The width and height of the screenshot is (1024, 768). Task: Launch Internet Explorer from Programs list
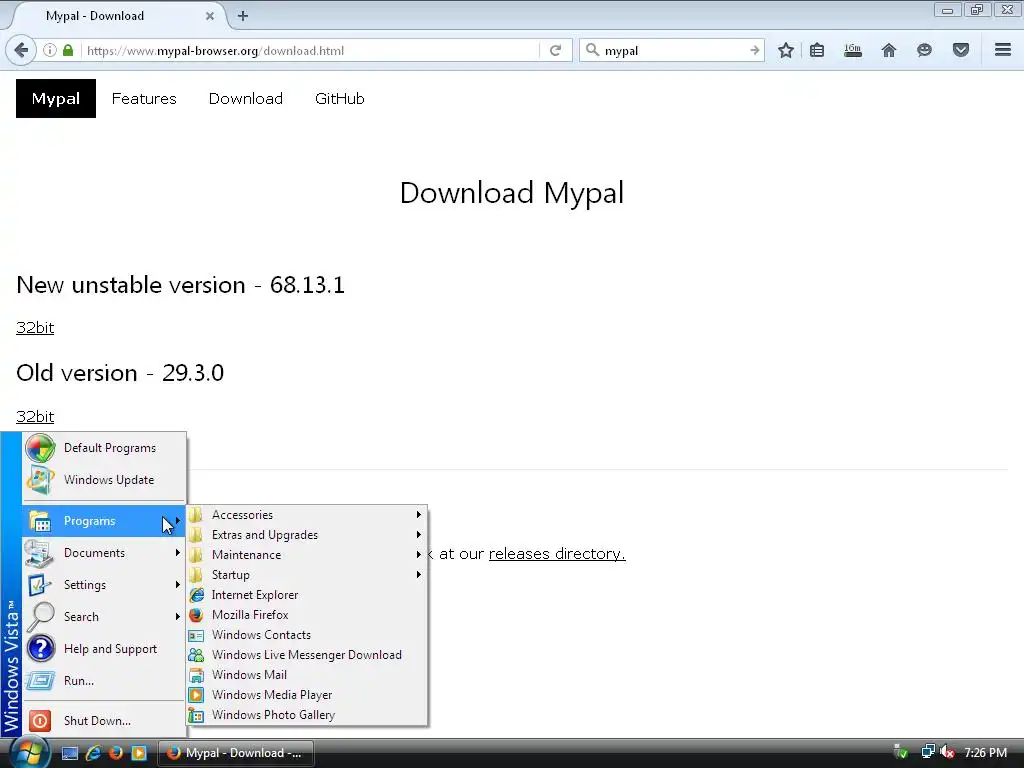[x=306, y=595]
